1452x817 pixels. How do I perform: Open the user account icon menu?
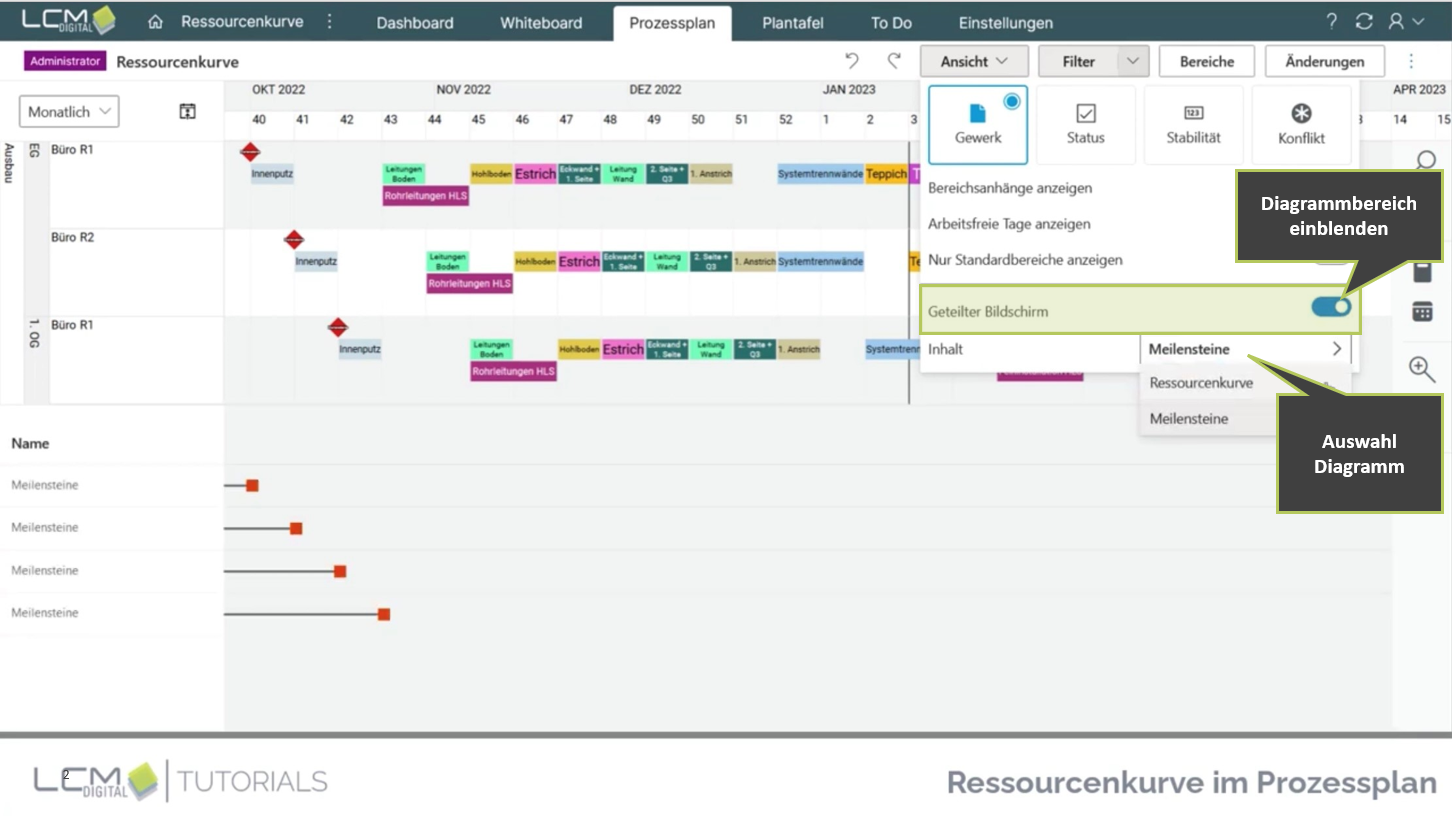(1405, 22)
